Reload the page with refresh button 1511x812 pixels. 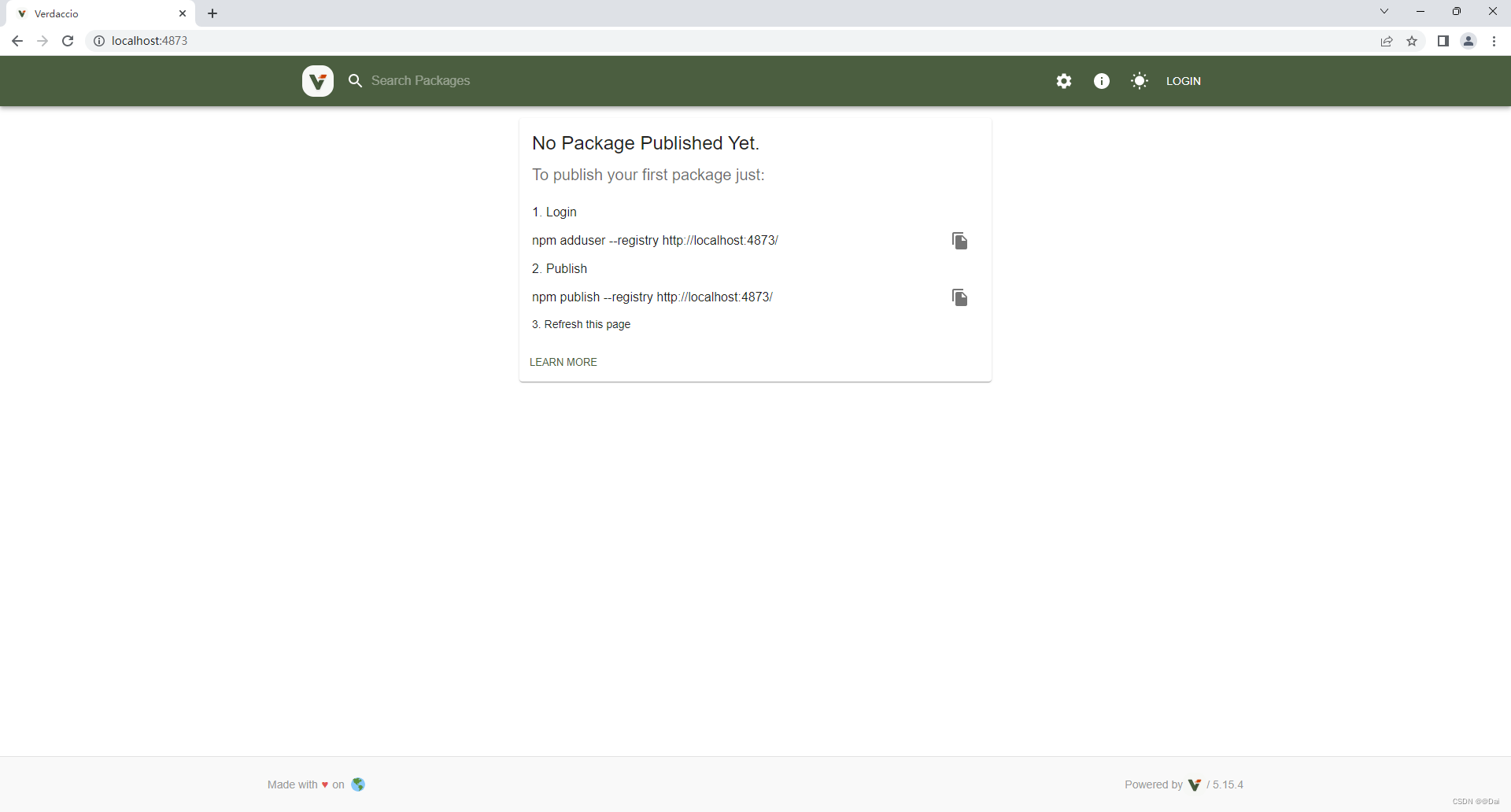point(68,41)
